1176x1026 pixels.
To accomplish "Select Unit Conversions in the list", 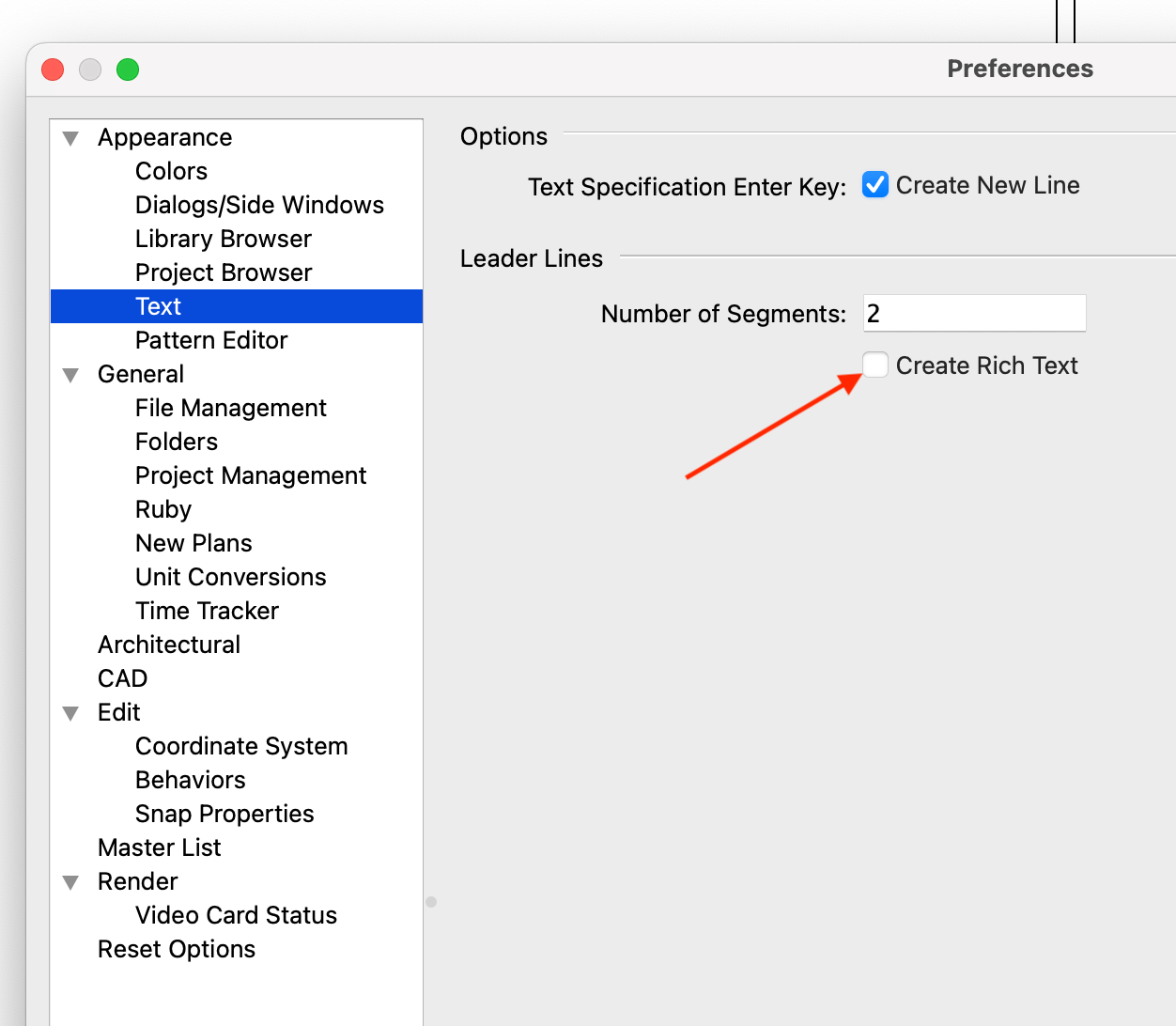I will click(230, 577).
